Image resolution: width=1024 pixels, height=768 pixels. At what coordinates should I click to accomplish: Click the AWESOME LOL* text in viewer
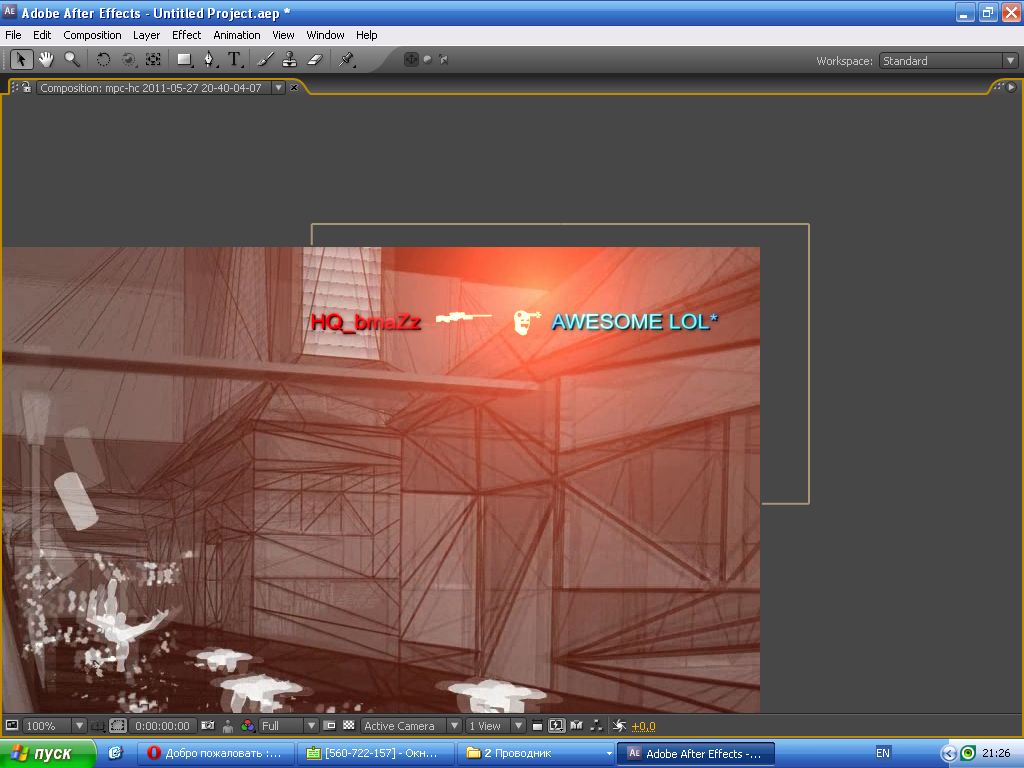634,321
